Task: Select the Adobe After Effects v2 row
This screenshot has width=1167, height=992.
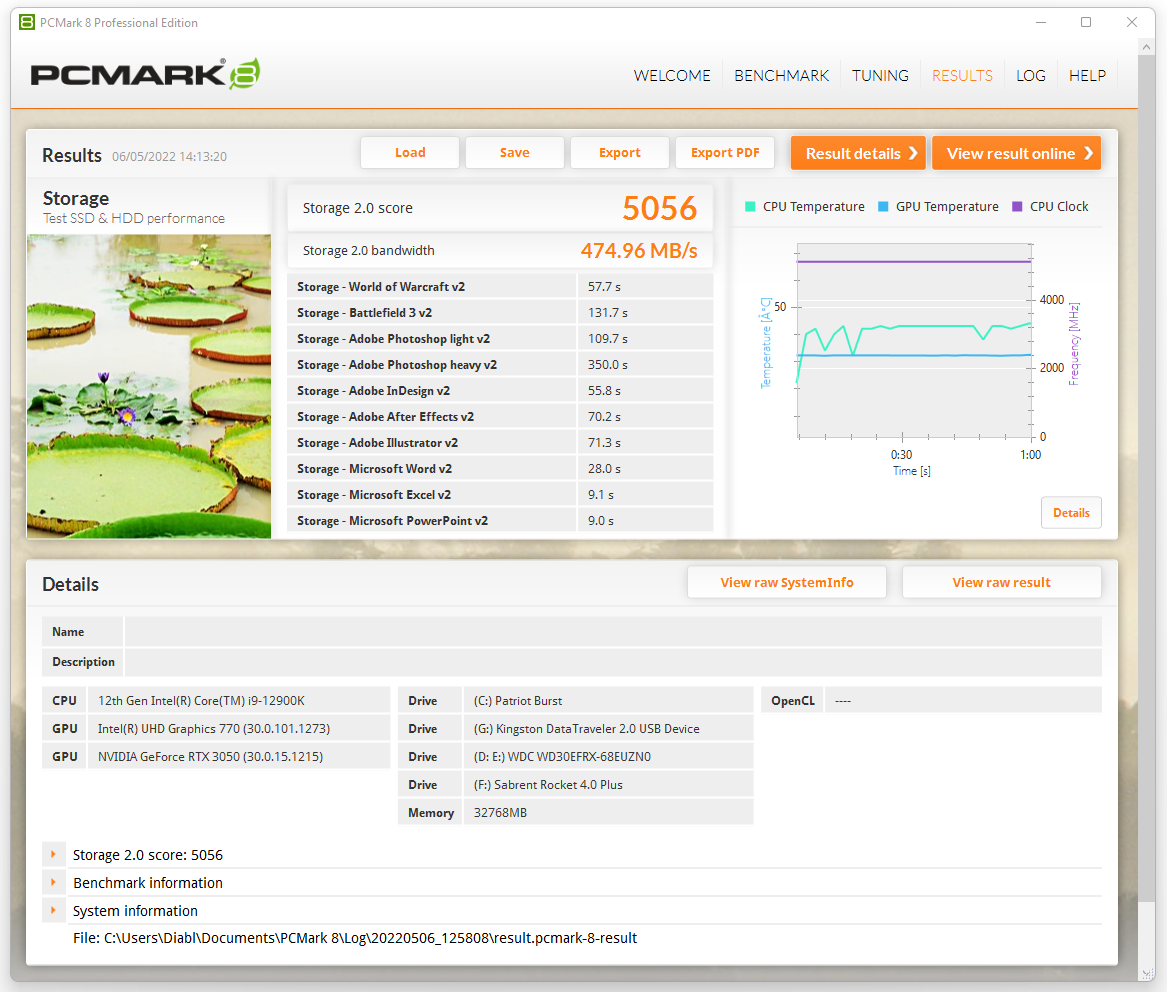Action: pyautogui.click(x=500, y=417)
